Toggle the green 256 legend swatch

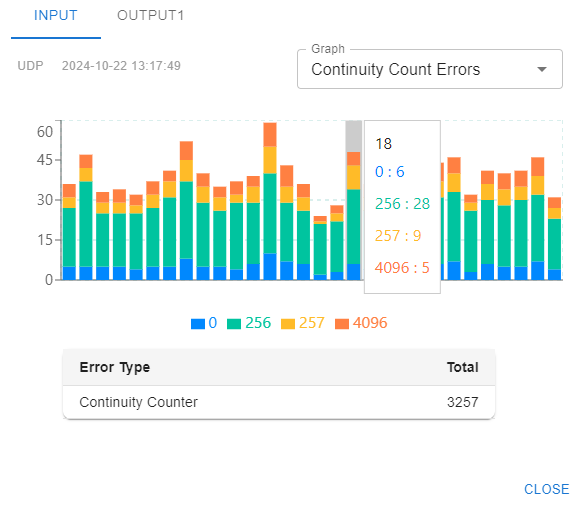234,324
